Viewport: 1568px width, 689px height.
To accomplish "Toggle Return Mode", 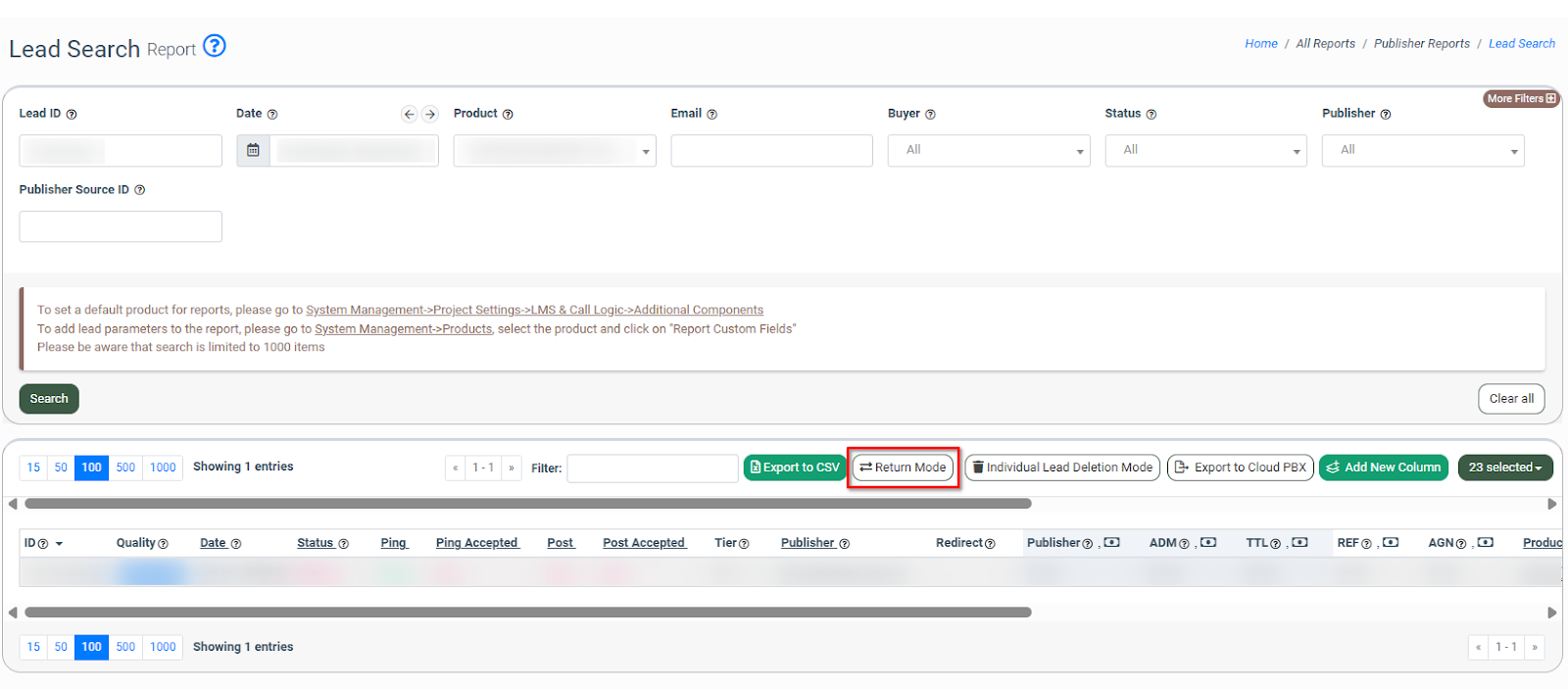I will (x=903, y=468).
